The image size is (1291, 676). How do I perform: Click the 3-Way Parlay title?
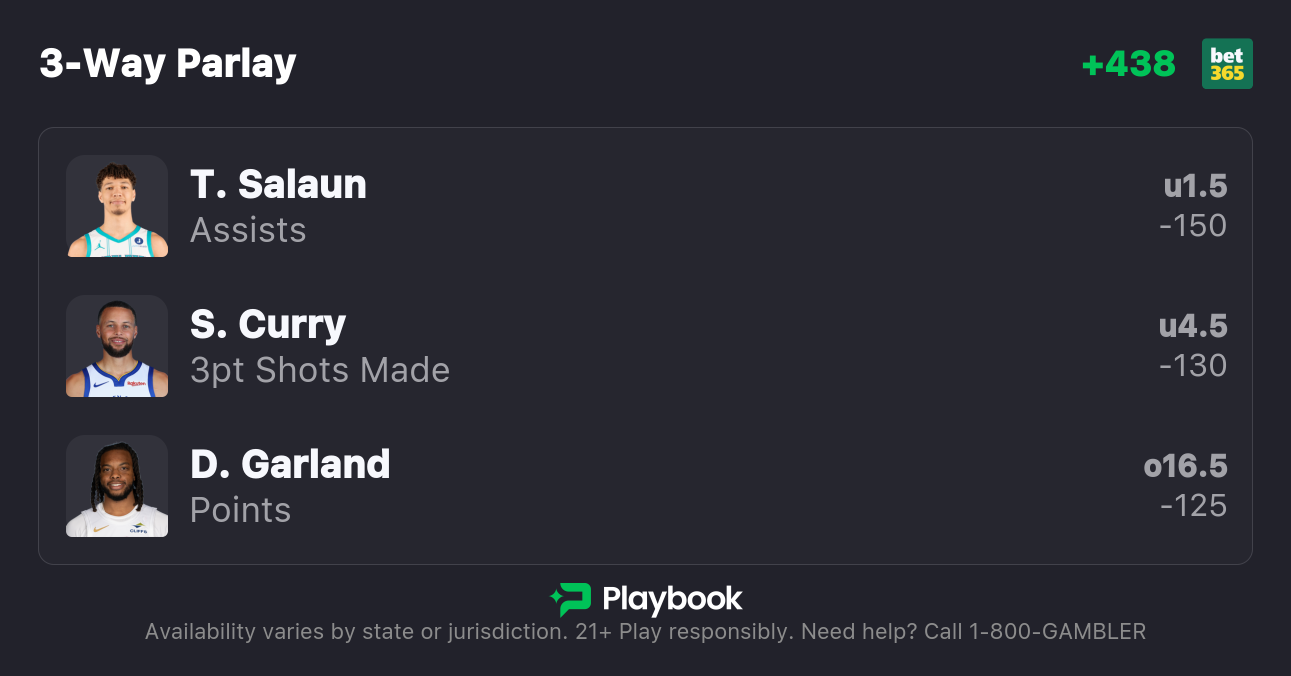[x=168, y=64]
